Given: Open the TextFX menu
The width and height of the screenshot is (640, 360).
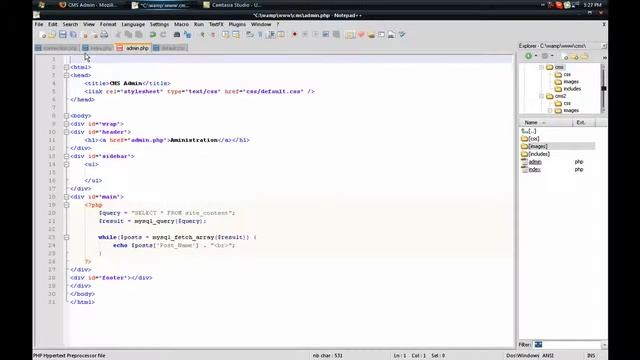Looking at the screenshot, I should [216, 24].
